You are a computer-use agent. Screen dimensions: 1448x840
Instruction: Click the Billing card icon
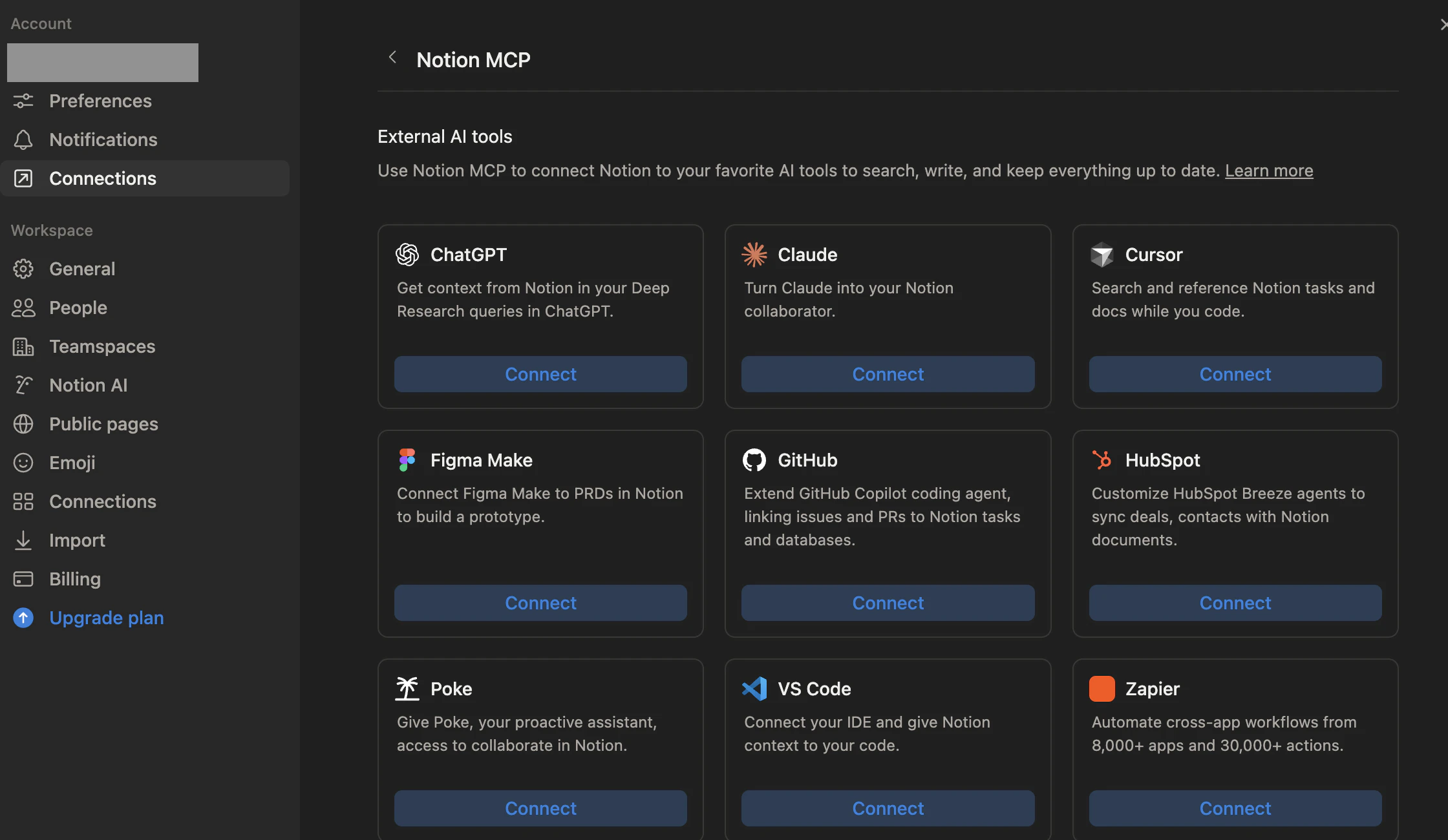tap(23, 579)
